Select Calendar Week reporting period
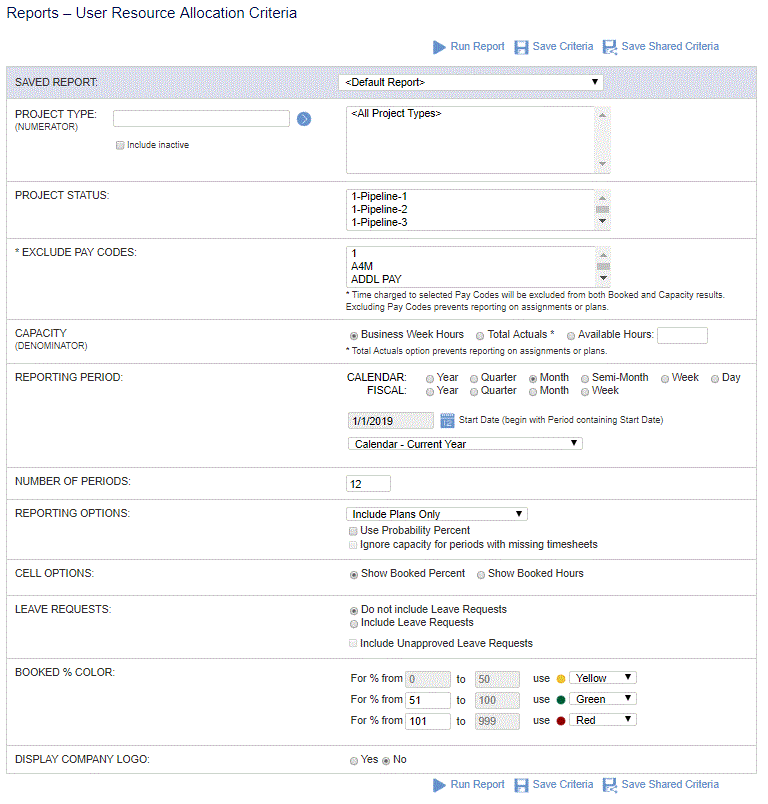768x804 pixels. (x=665, y=378)
